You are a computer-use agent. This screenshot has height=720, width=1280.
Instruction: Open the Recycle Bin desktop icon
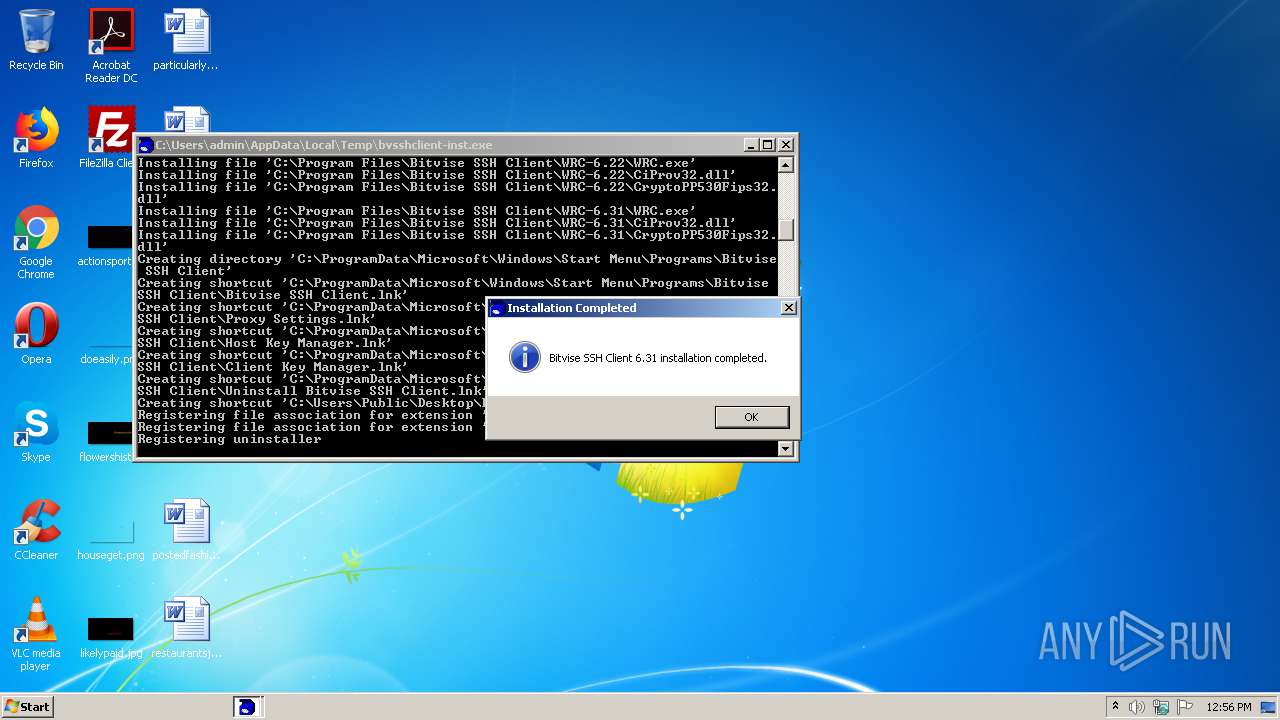click(36, 40)
